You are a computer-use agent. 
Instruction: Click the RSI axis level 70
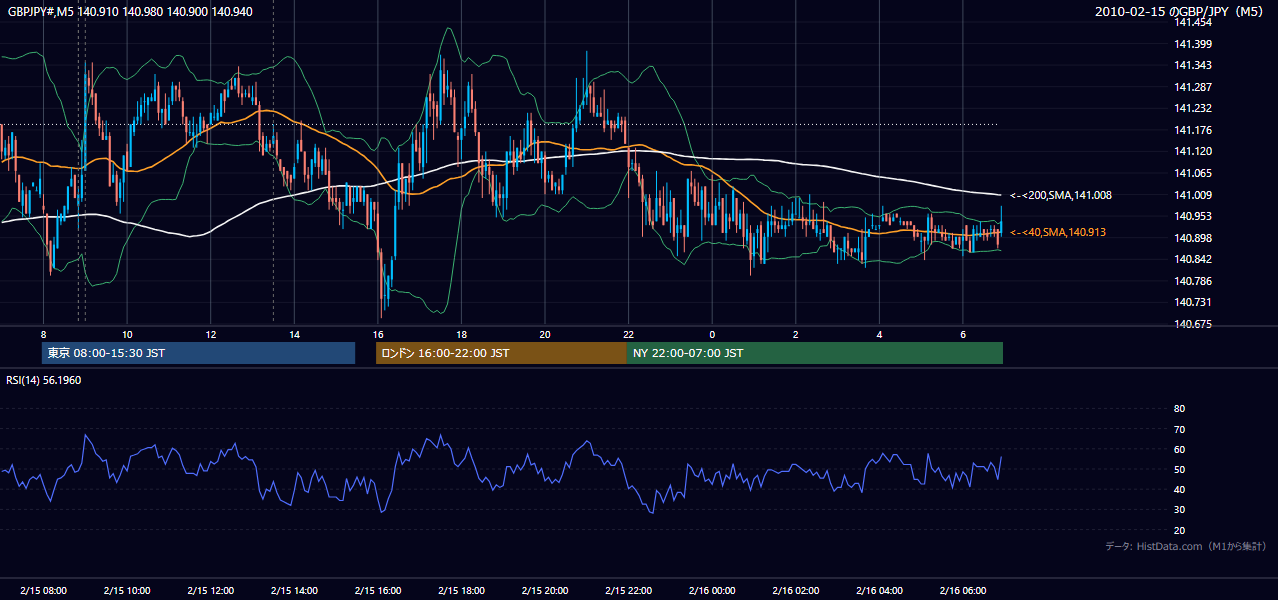(1179, 429)
